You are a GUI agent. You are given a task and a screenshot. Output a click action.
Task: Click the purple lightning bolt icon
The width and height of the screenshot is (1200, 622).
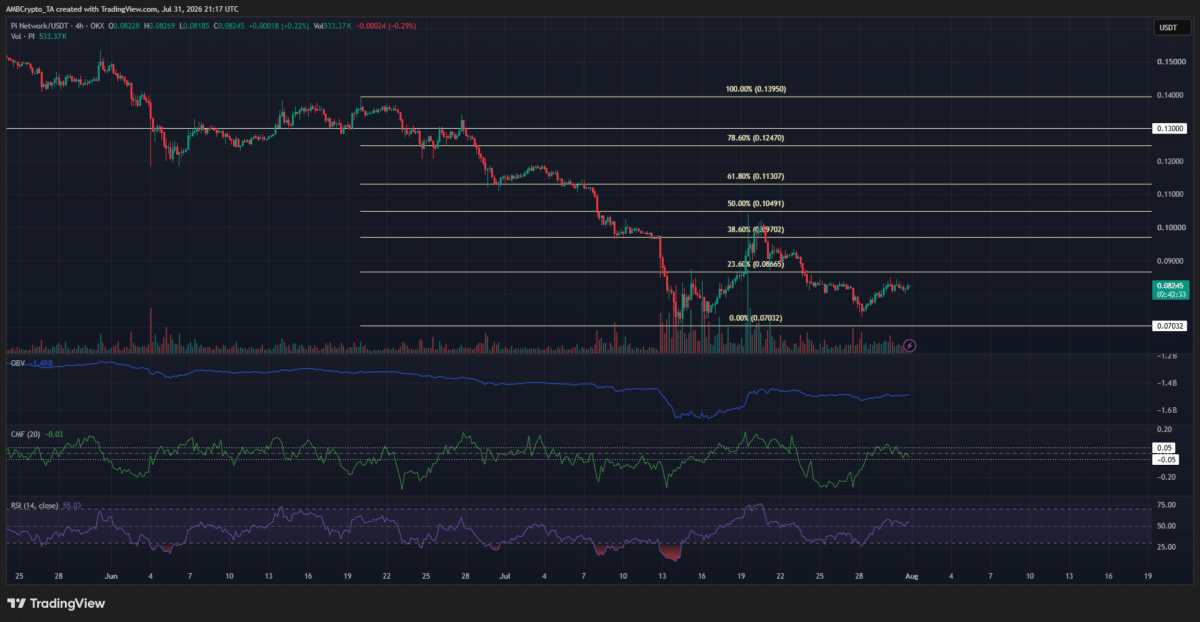(x=909, y=345)
